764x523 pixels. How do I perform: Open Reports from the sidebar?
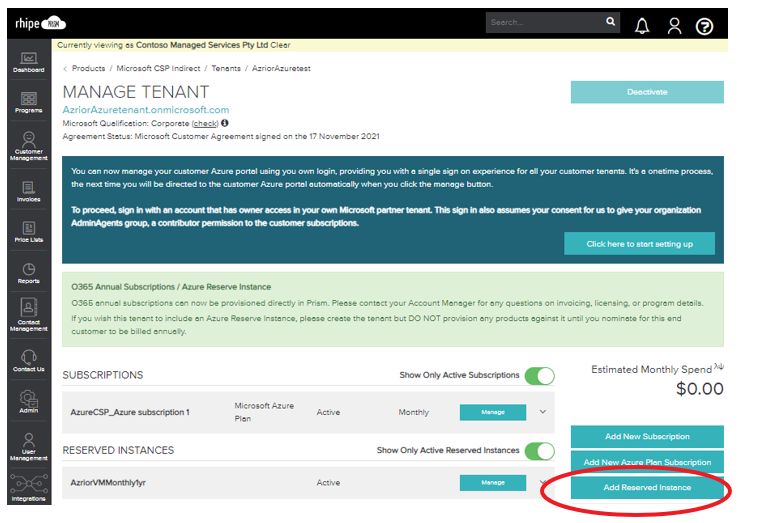28,273
